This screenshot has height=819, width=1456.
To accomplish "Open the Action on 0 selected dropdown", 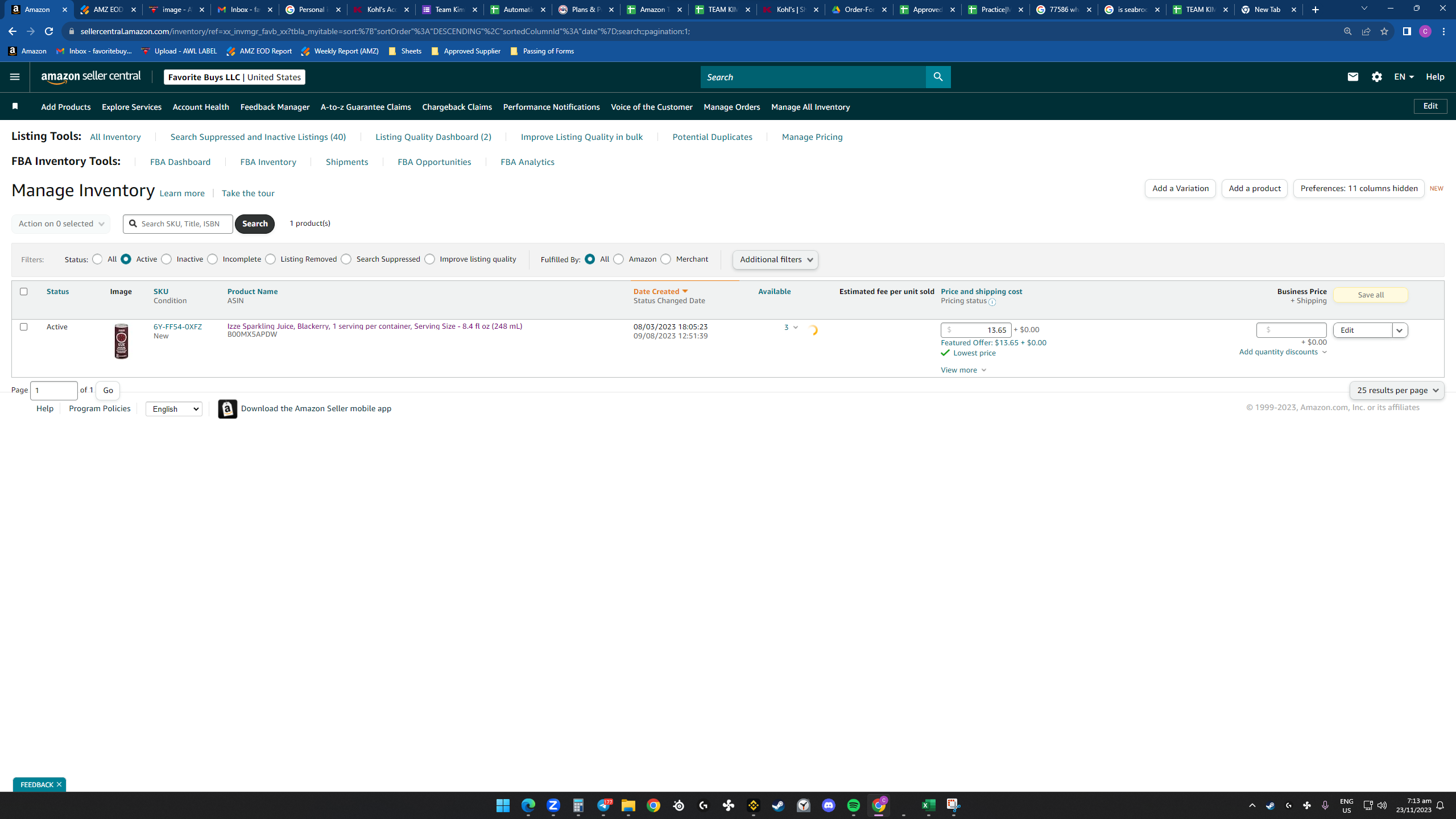I will [61, 224].
